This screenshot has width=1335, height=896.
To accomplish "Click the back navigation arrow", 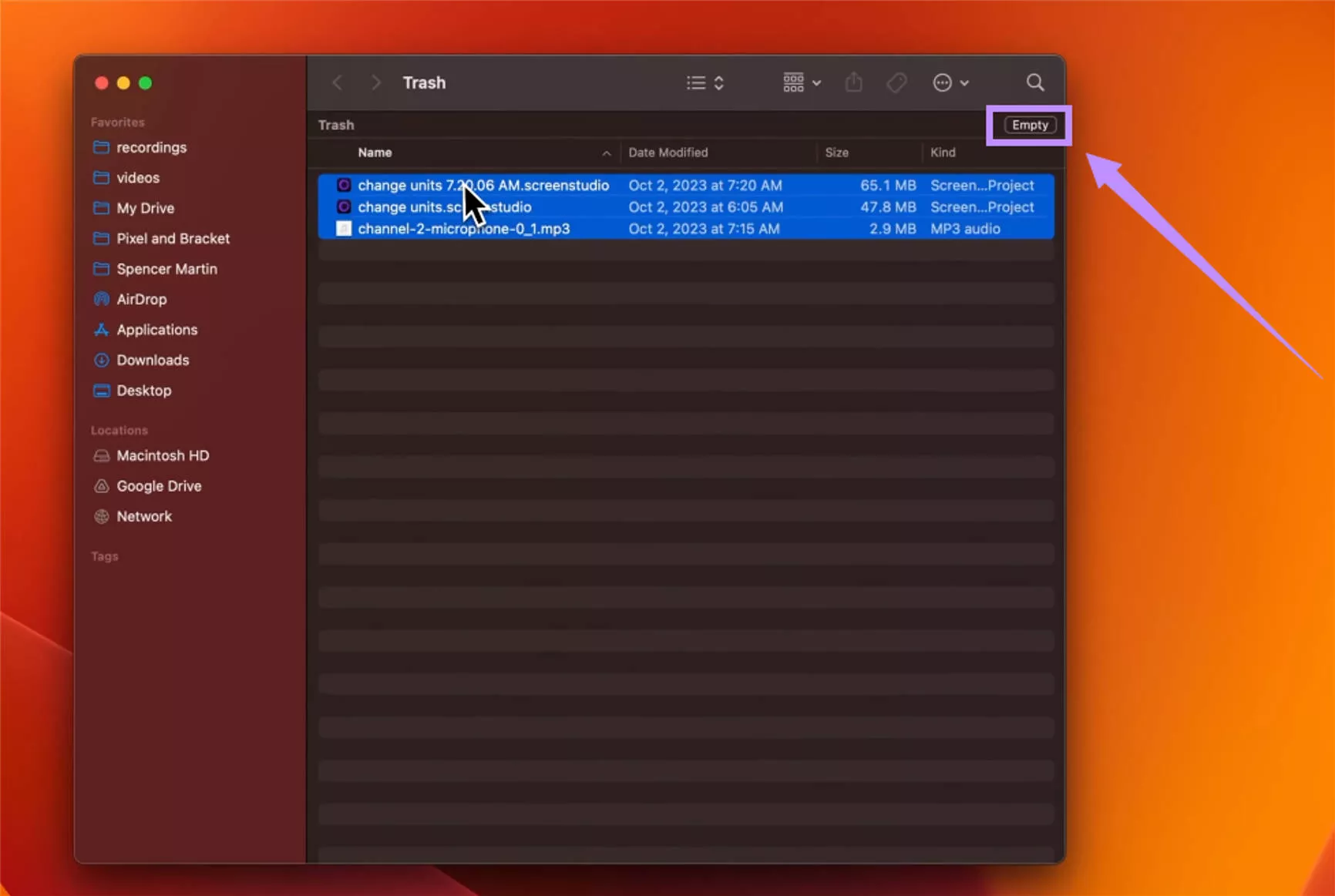I will (337, 82).
